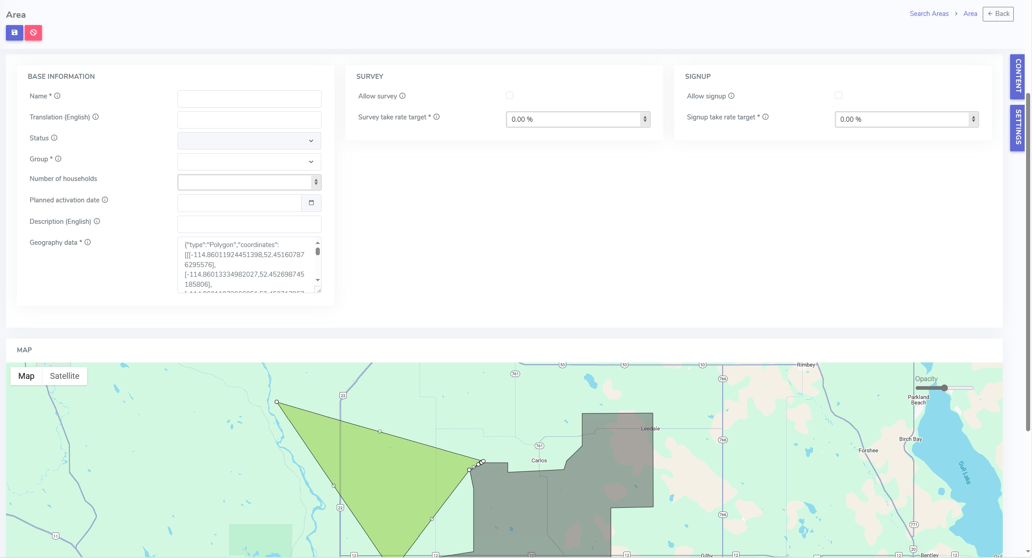Click the info icon beside Allow survey
The height and width of the screenshot is (558, 1032).
402,96
